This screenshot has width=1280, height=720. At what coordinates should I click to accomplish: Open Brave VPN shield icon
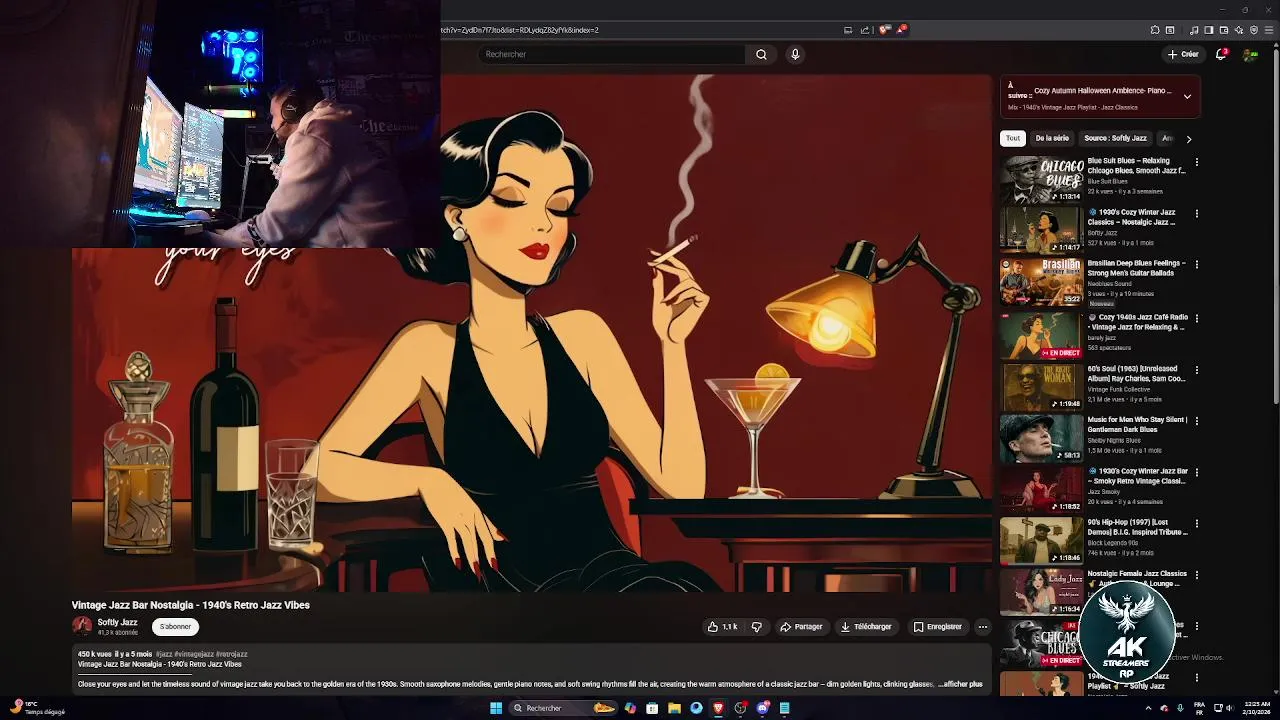click(1254, 30)
